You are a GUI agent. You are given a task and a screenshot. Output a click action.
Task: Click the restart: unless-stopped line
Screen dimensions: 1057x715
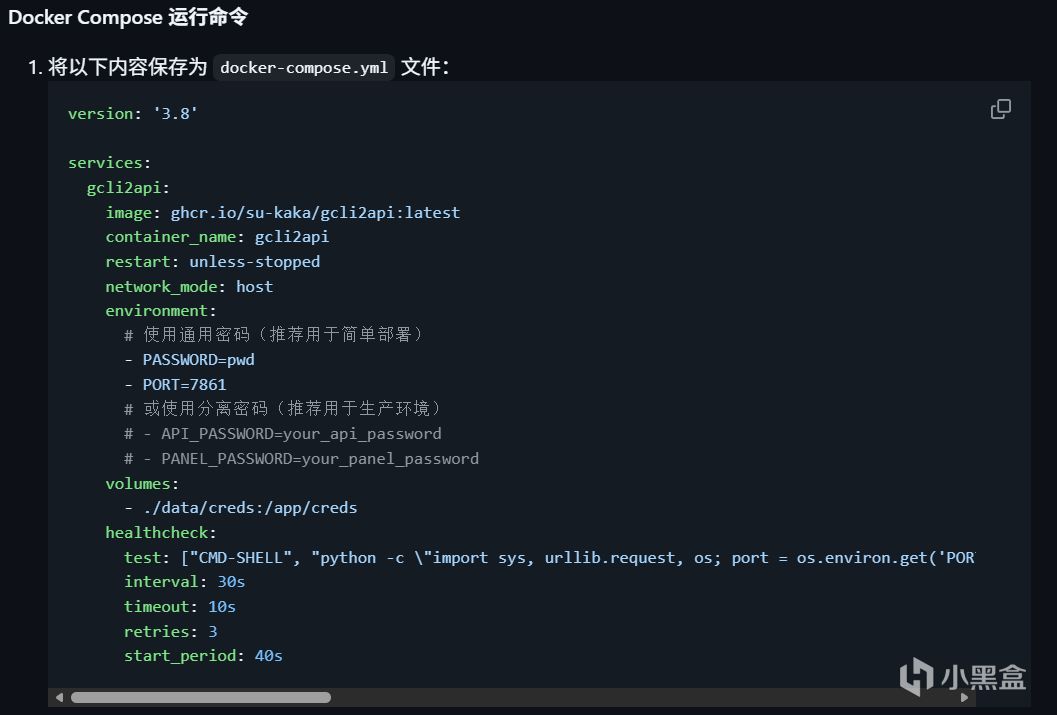[x=213, y=262]
